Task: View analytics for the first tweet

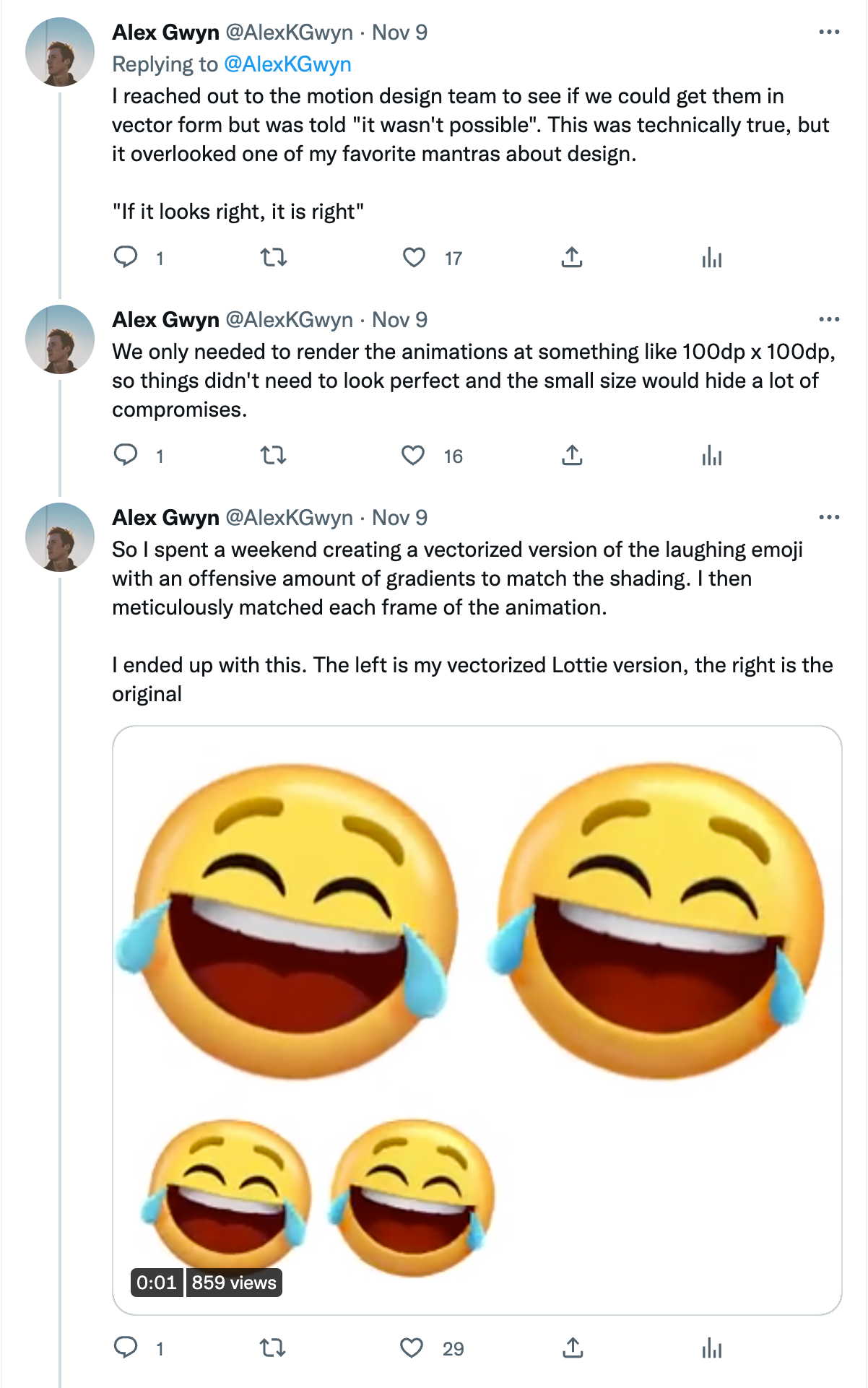Action: 711,257
